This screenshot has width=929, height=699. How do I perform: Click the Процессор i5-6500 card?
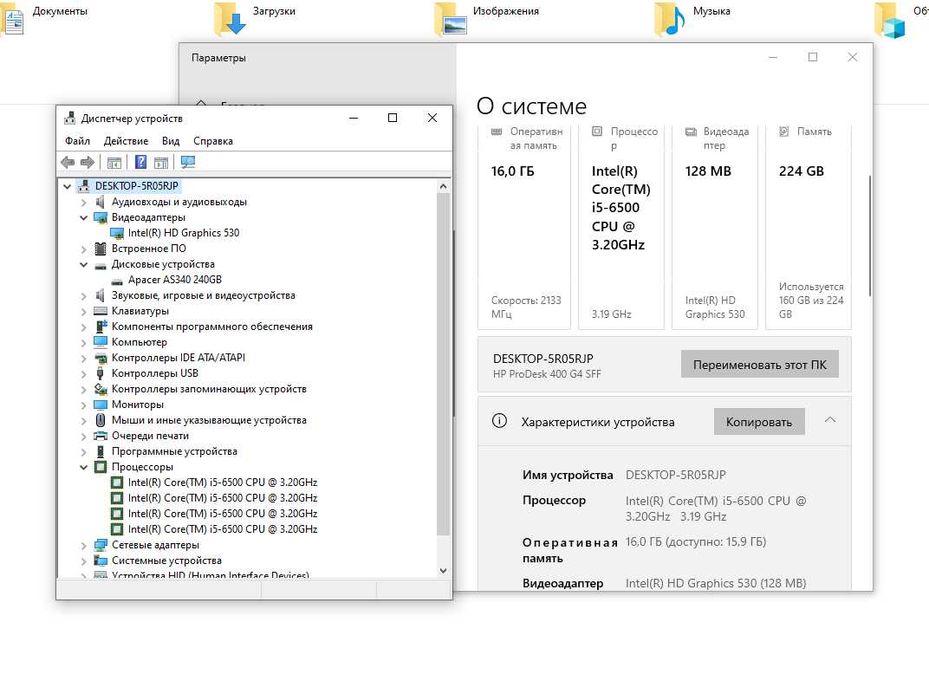pos(621,227)
